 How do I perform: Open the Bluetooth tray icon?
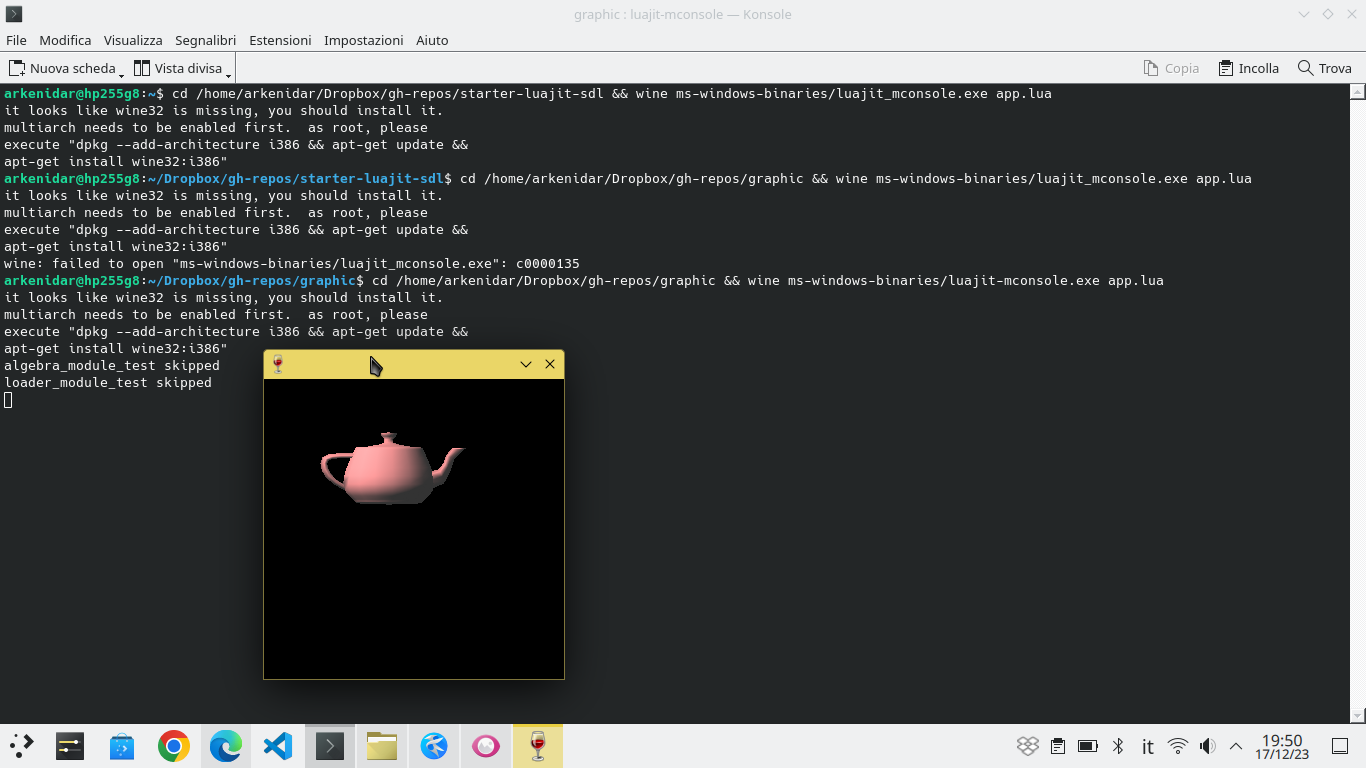pos(1118,746)
